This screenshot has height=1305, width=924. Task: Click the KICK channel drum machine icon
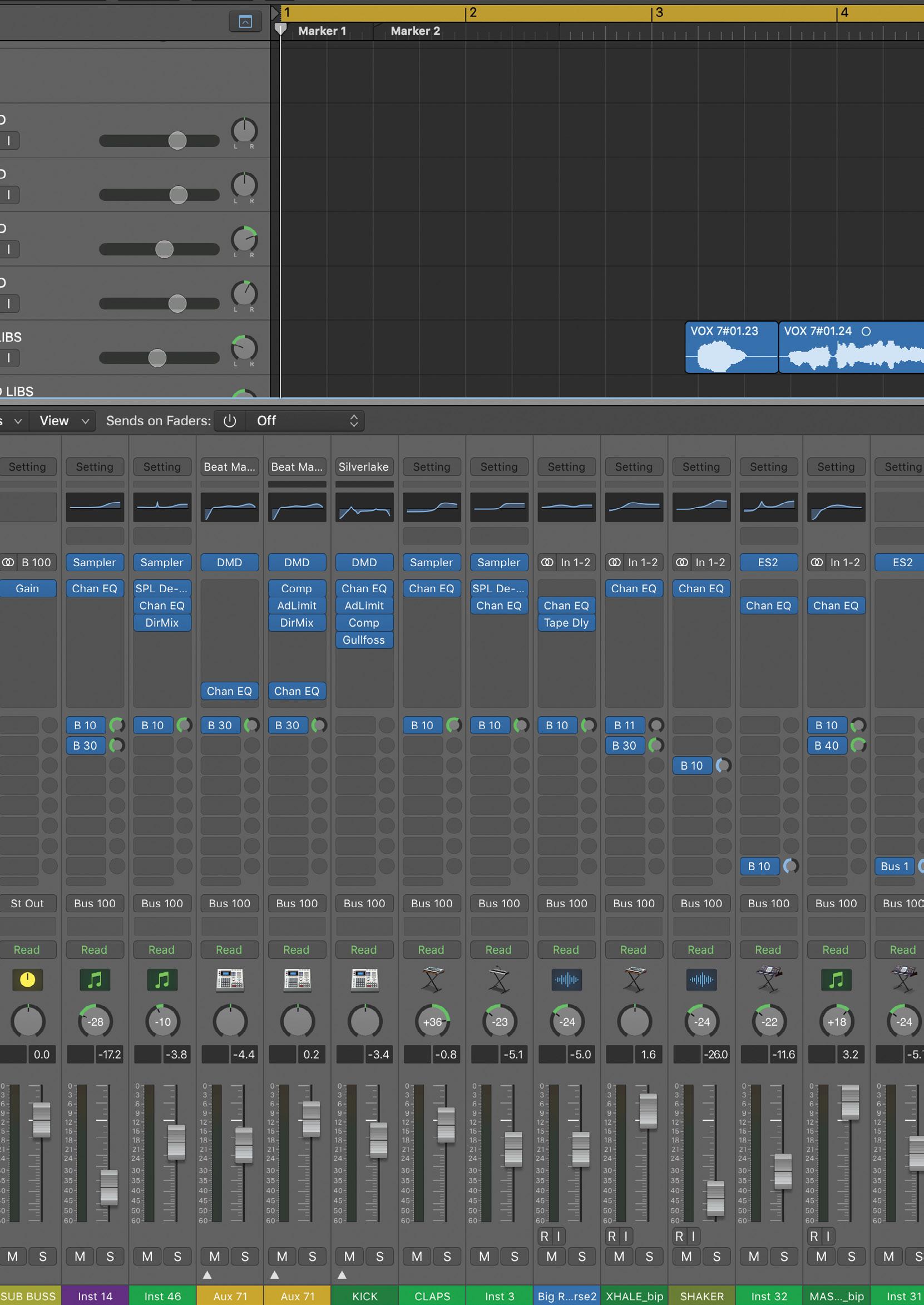click(x=364, y=979)
